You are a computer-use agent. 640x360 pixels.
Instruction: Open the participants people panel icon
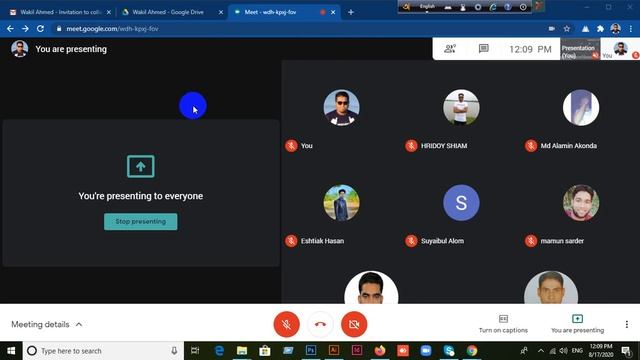click(450, 49)
